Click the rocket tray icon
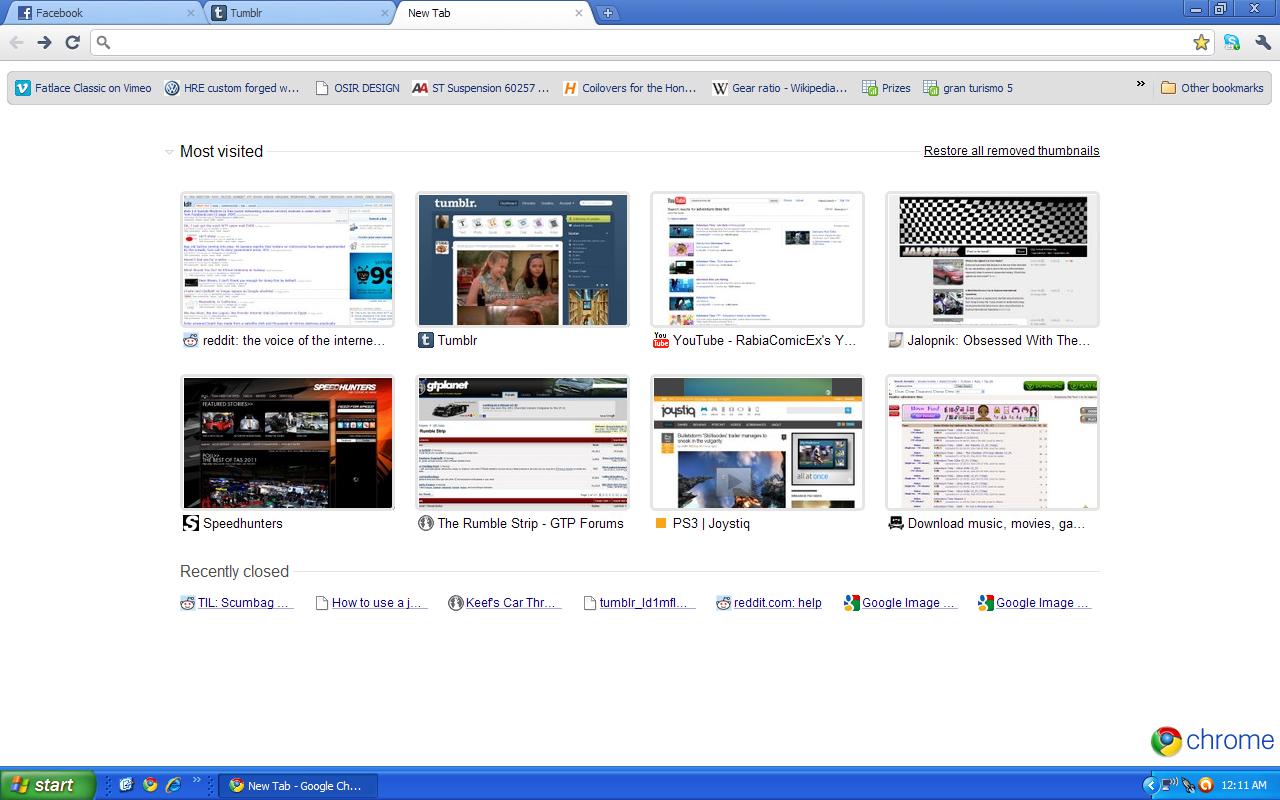Screen dimensions: 1280x800 (1187, 785)
